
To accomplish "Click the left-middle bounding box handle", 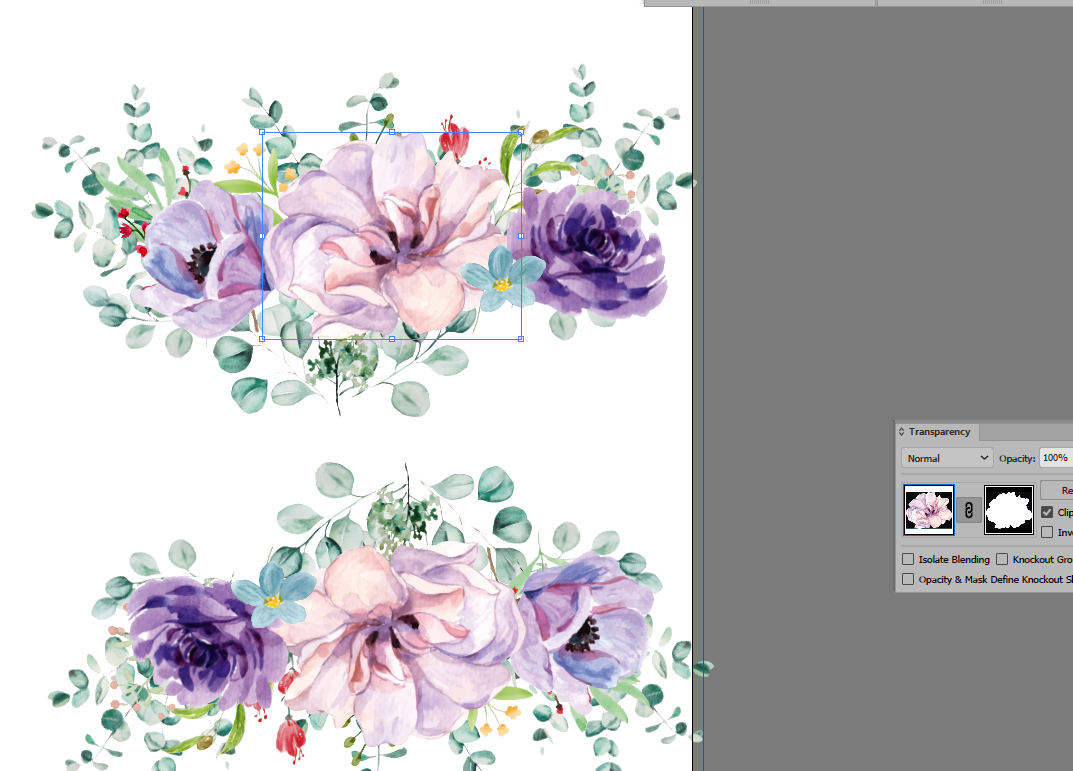I will pyautogui.click(x=262, y=235).
